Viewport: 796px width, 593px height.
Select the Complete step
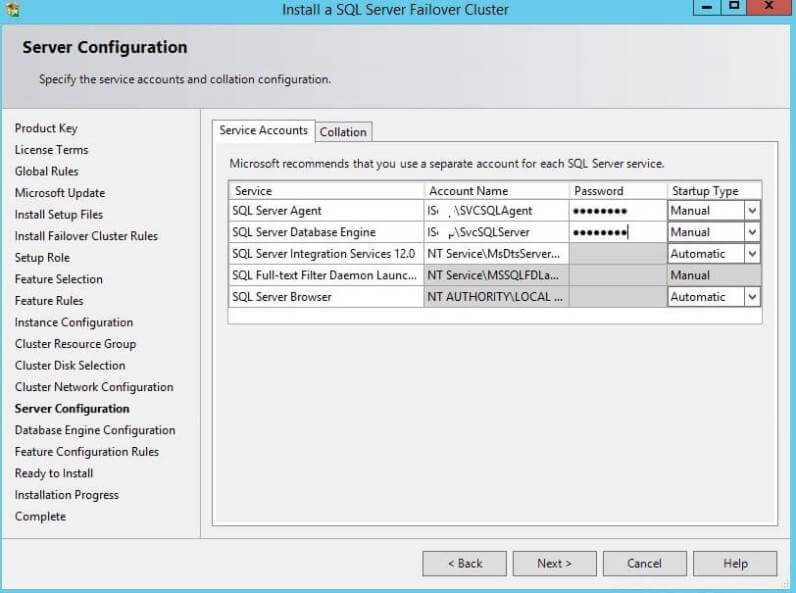coord(40,517)
